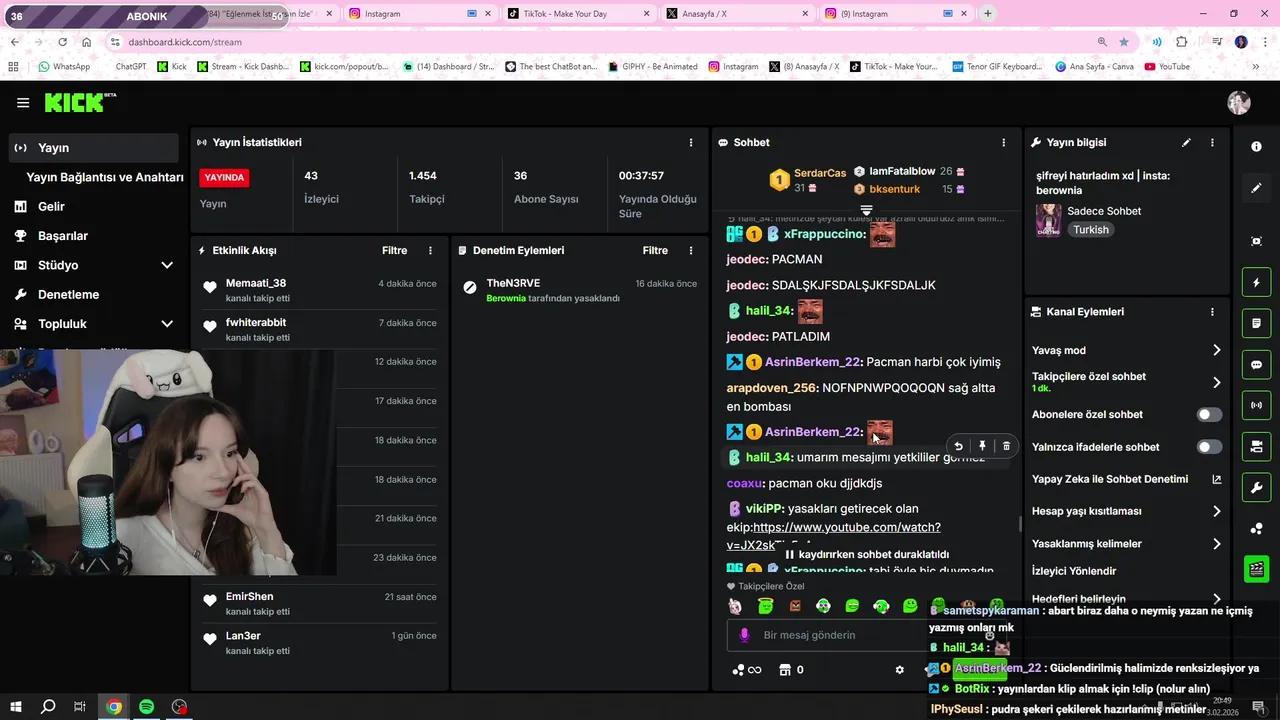This screenshot has width=1280, height=720.
Task: Open Windows taskbar search
Action: [x=48, y=707]
